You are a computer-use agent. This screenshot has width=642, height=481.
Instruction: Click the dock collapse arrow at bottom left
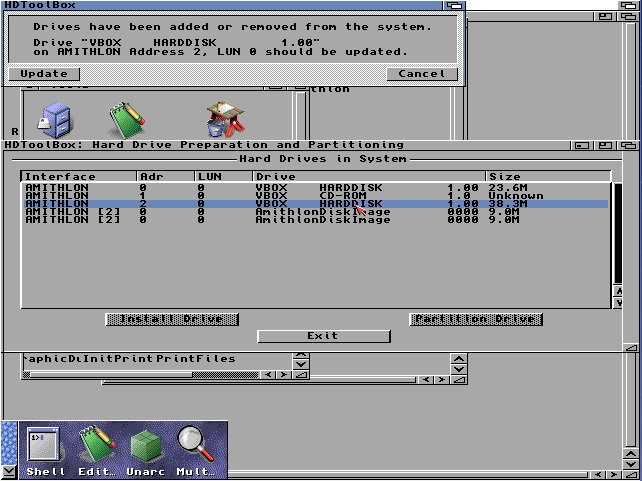click(9, 471)
